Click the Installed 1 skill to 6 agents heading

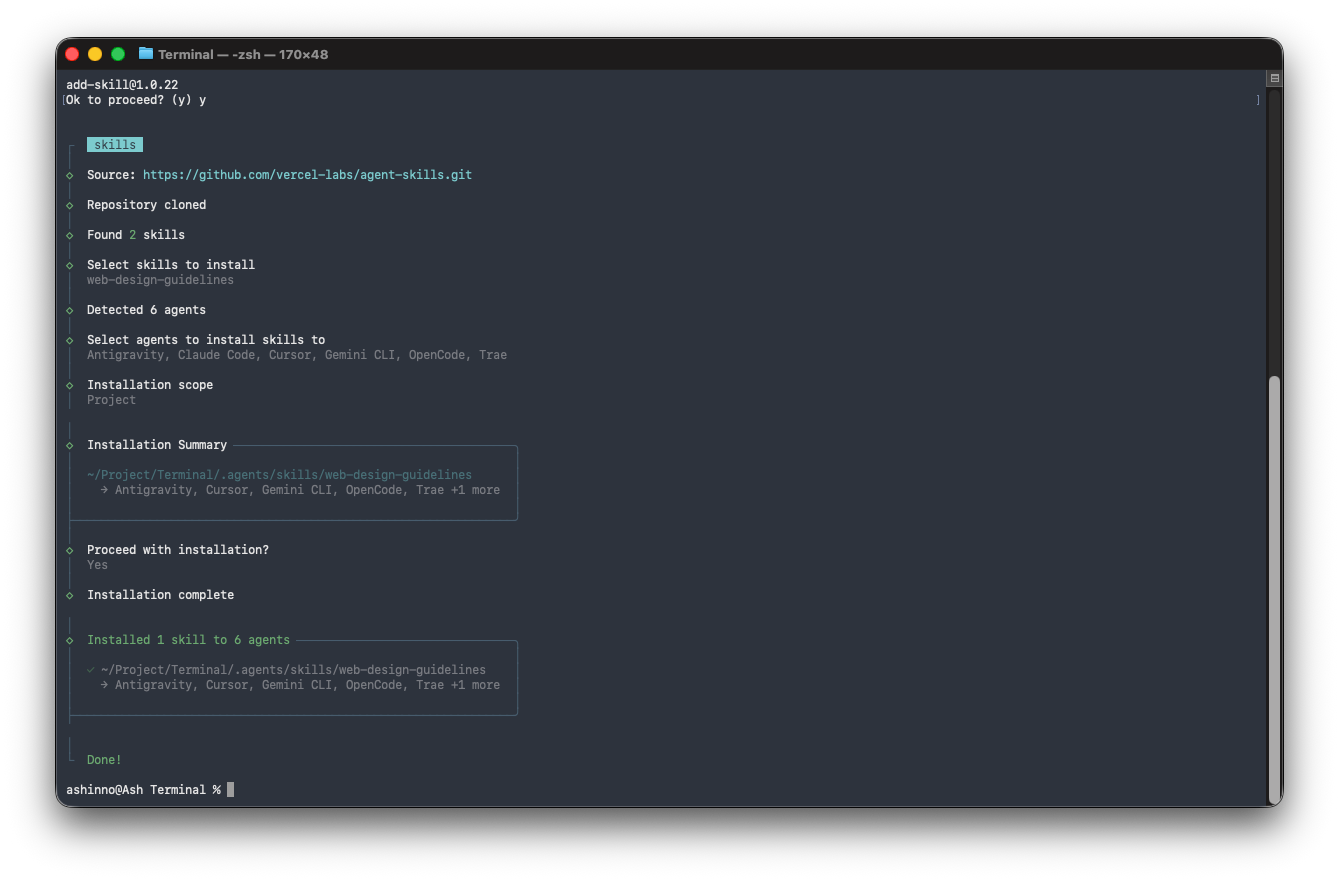point(188,640)
